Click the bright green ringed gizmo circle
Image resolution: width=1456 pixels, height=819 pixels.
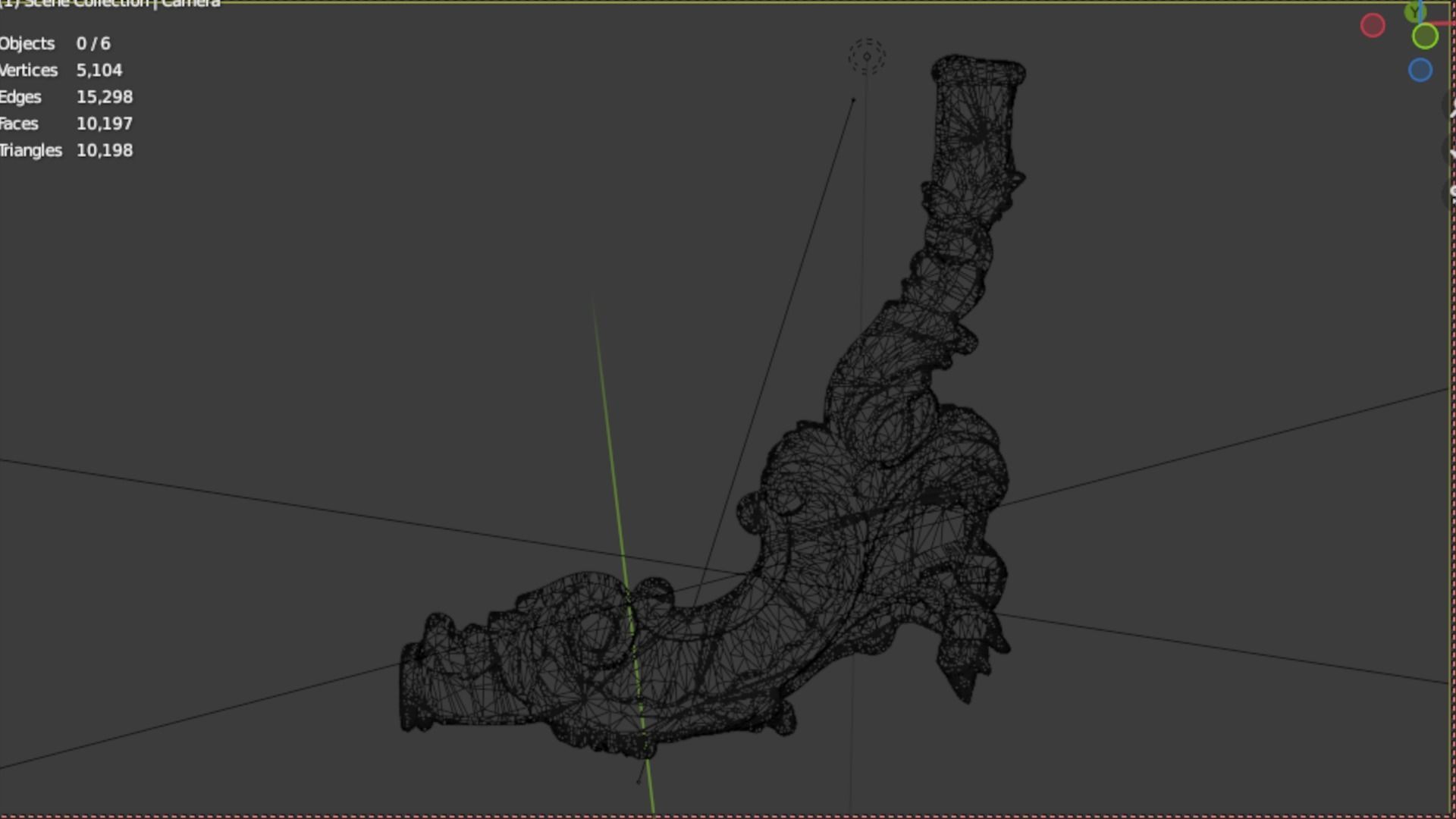[1425, 36]
